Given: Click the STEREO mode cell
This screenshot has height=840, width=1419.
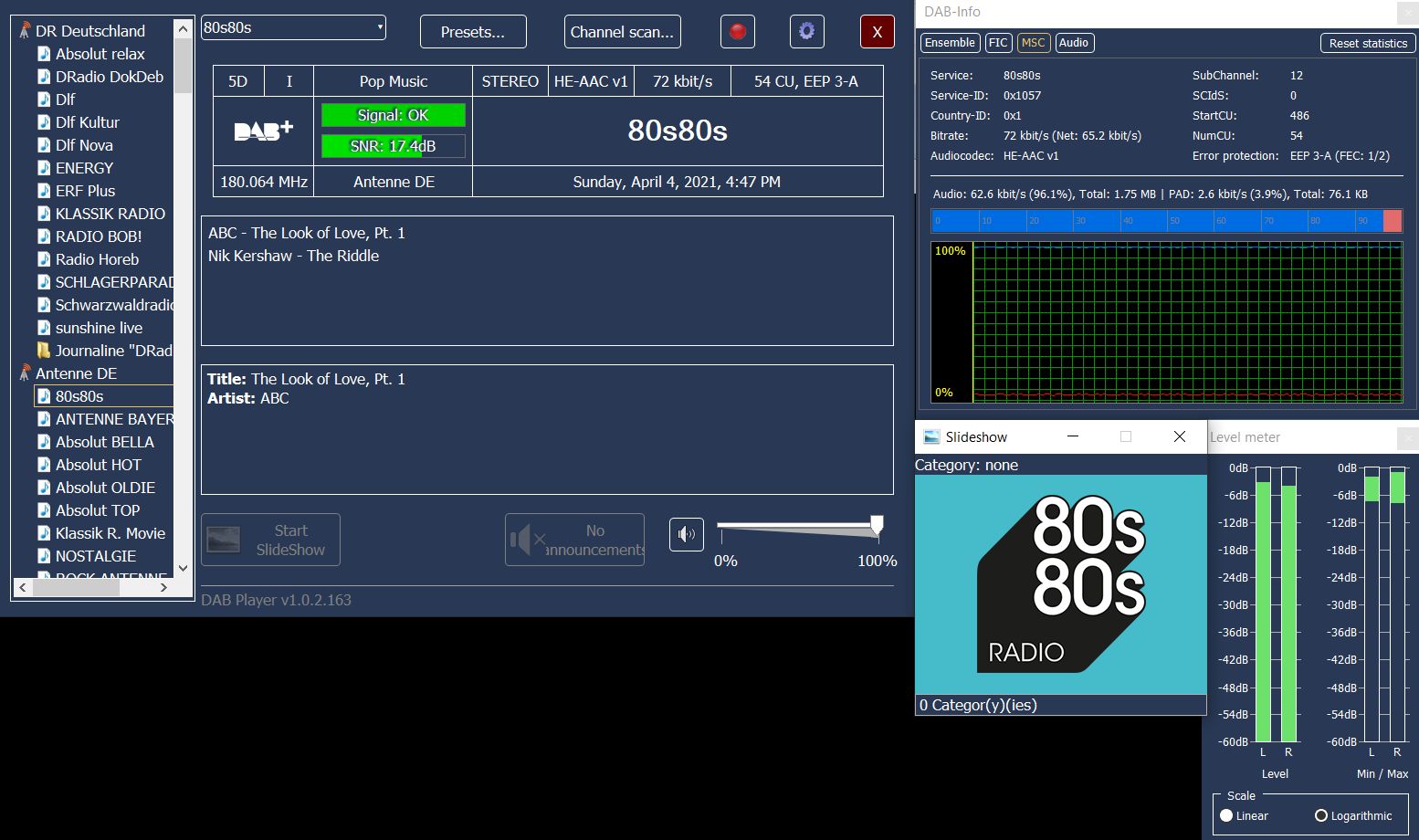Looking at the screenshot, I should pyautogui.click(x=510, y=81).
